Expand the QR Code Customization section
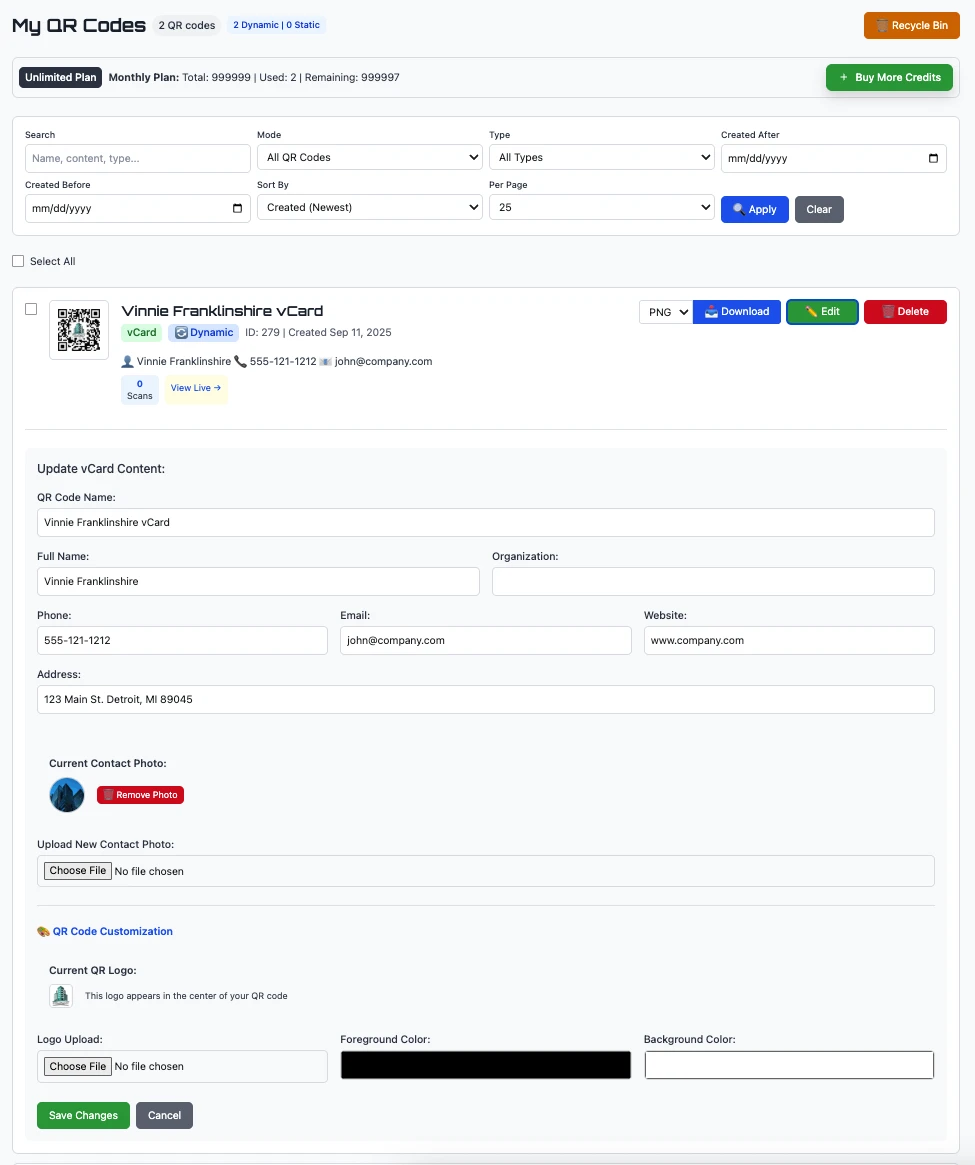 112,931
